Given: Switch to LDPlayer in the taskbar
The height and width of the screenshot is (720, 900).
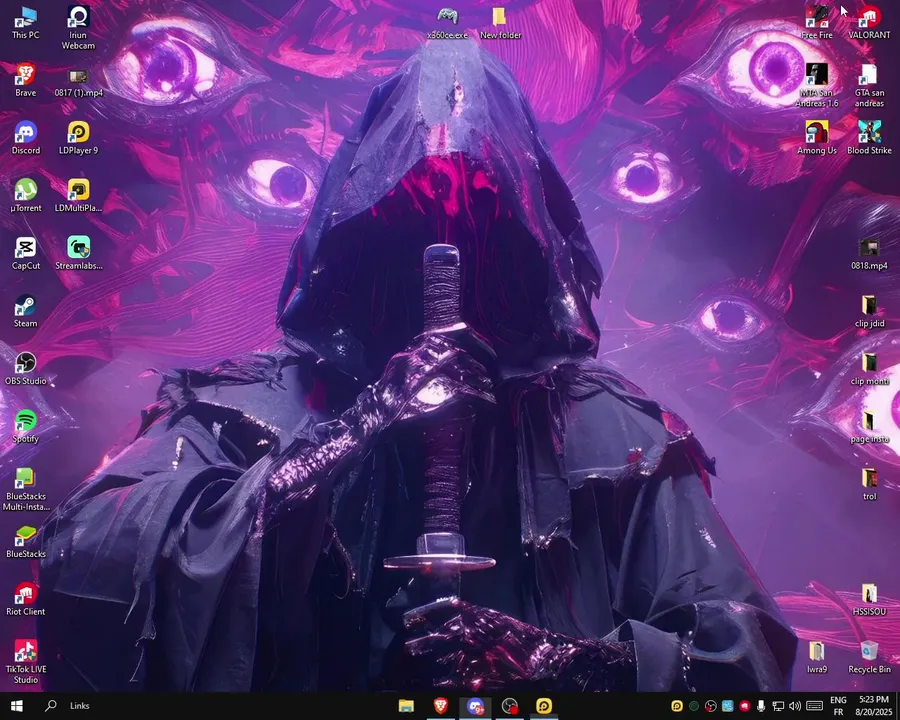Looking at the screenshot, I should pos(544,706).
